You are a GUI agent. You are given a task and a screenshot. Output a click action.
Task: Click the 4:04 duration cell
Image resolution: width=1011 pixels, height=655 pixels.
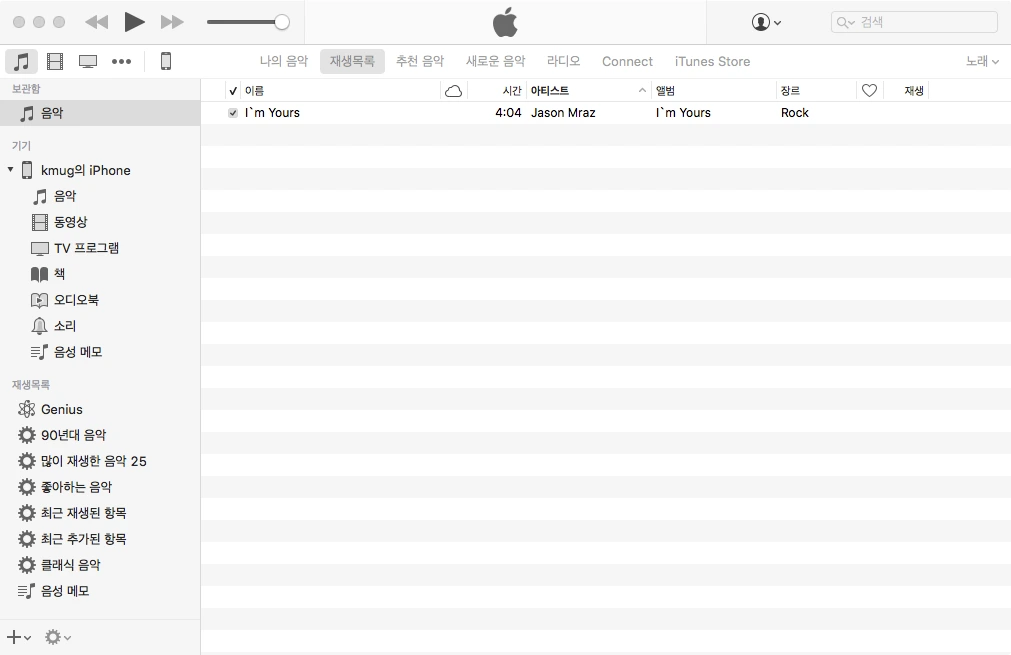[508, 113]
